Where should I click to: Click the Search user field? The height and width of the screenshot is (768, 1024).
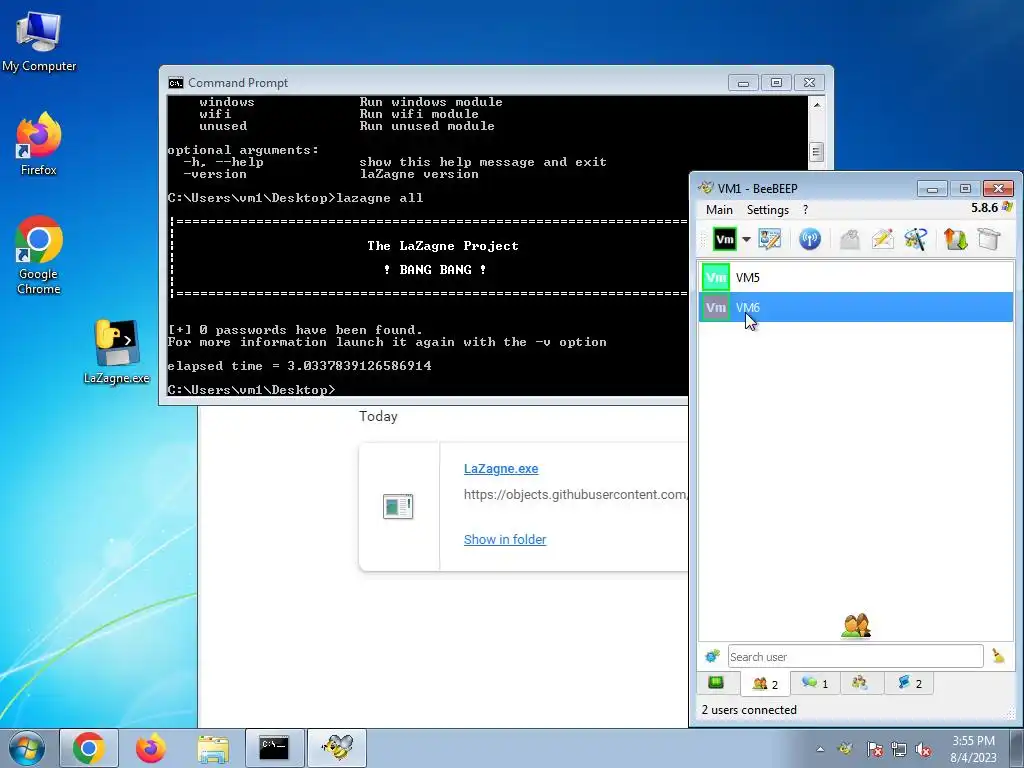pos(856,656)
